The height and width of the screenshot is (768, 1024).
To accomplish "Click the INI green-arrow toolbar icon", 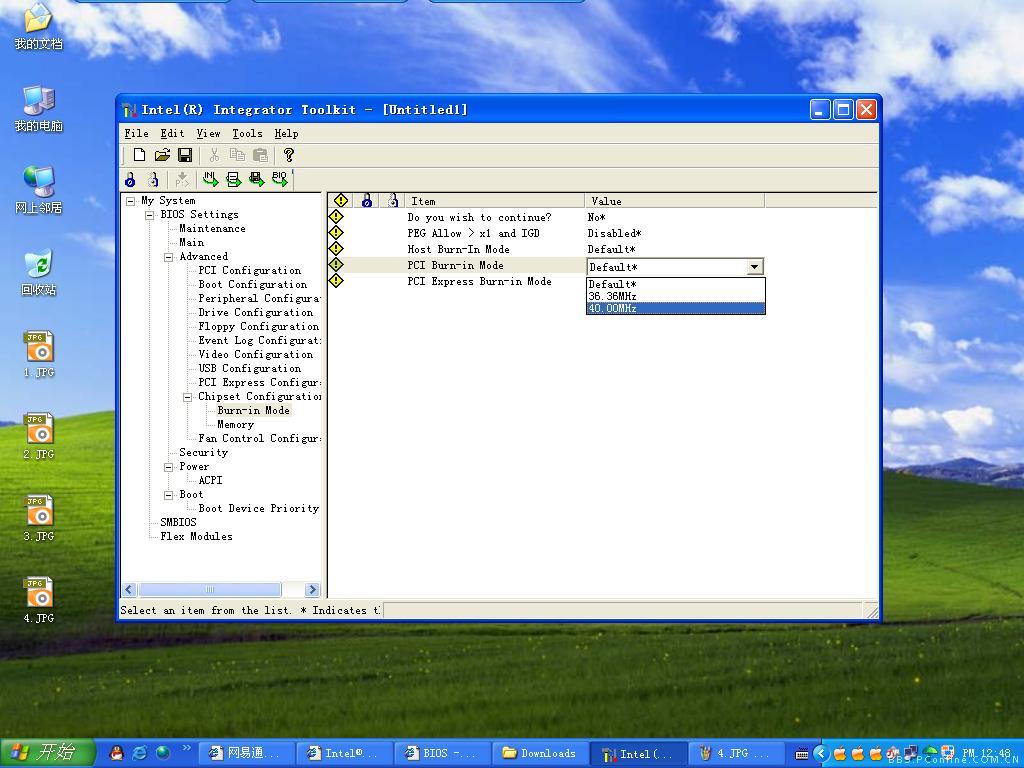I will pos(210,179).
